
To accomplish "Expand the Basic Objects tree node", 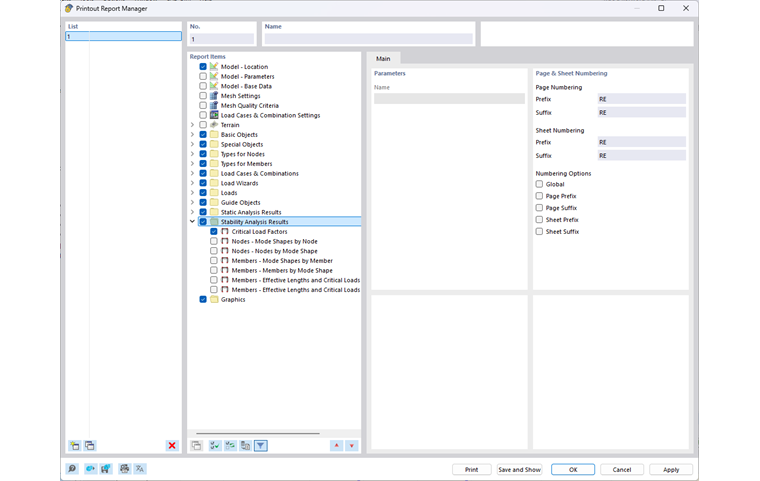I will point(192,134).
